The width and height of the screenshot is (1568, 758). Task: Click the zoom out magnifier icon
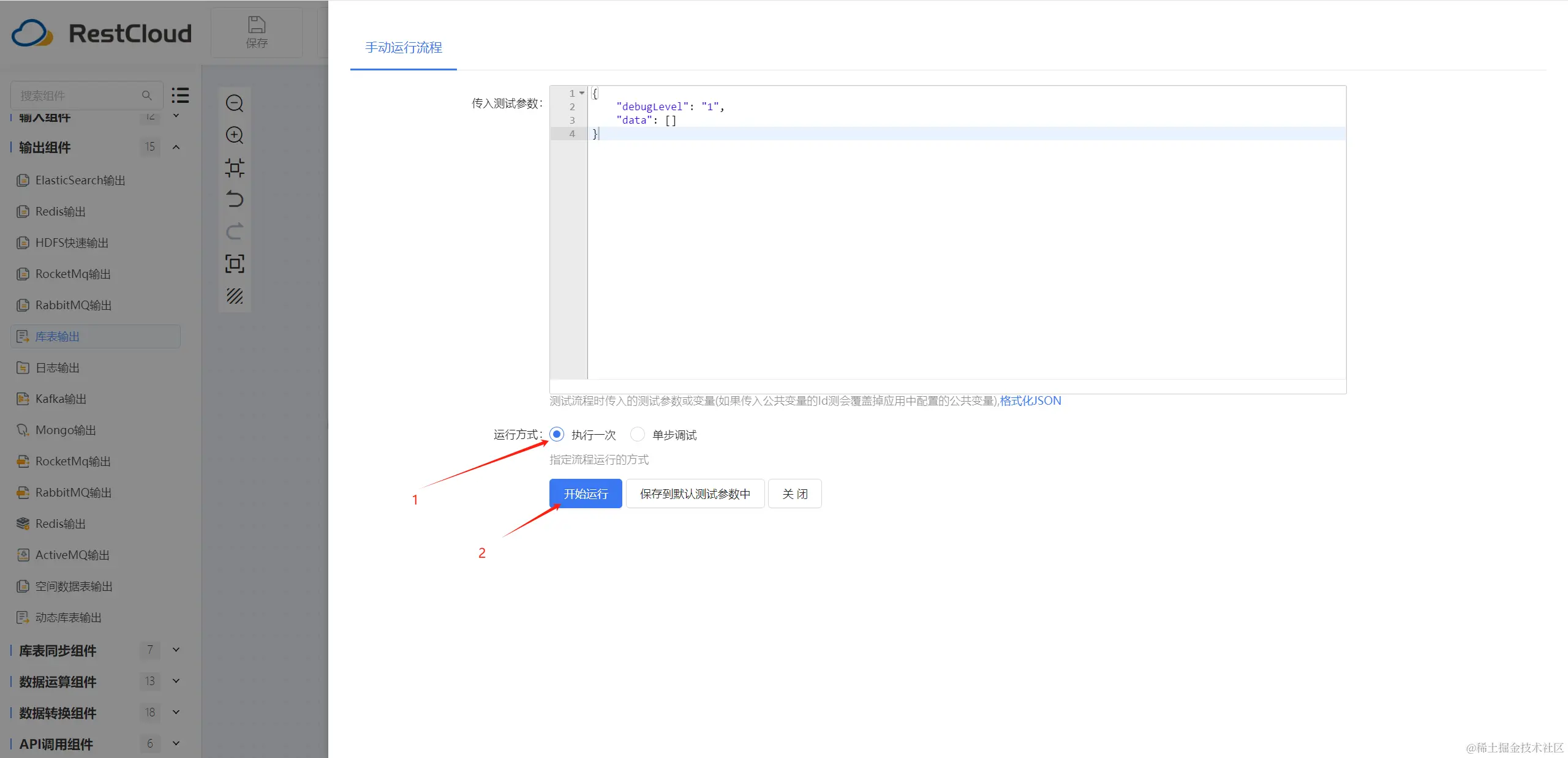pyautogui.click(x=235, y=103)
